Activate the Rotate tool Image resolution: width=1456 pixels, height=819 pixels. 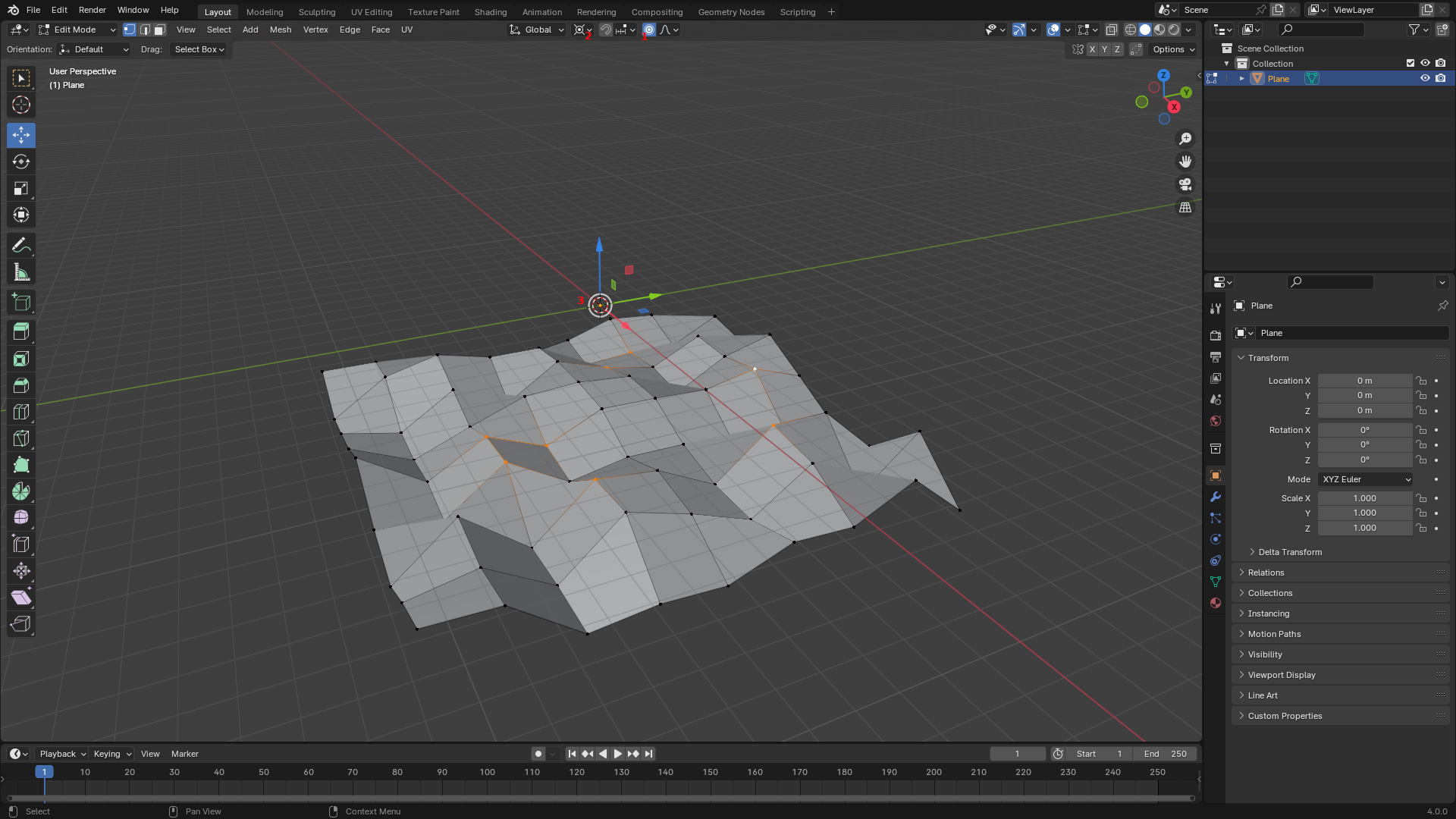click(21, 162)
